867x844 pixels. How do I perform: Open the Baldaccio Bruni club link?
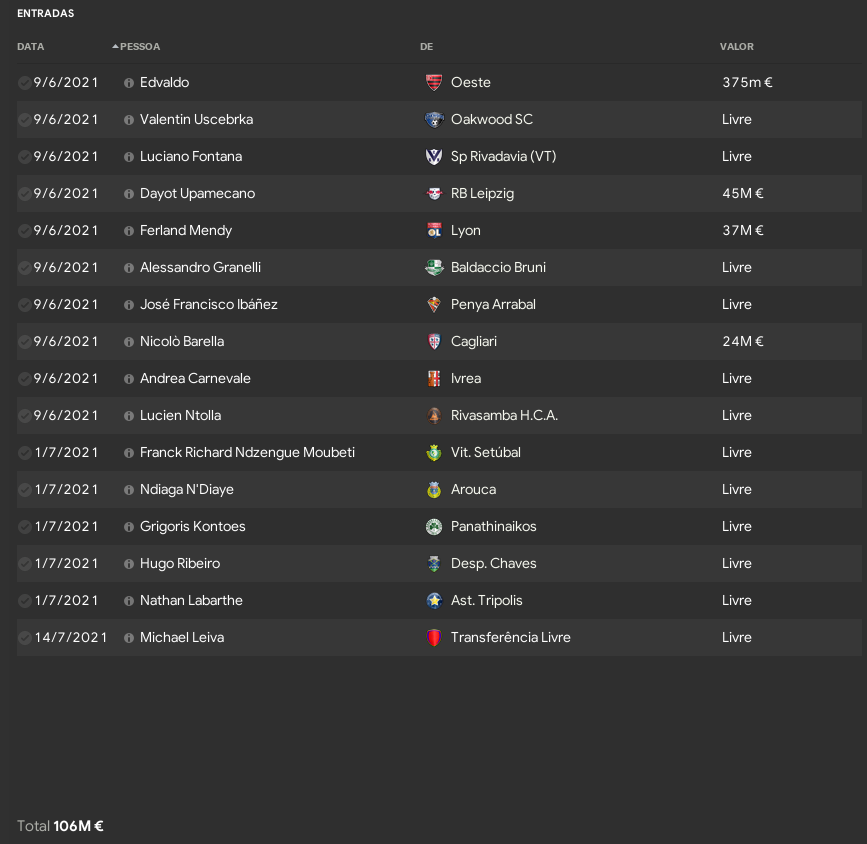pyautogui.click(x=498, y=268)
